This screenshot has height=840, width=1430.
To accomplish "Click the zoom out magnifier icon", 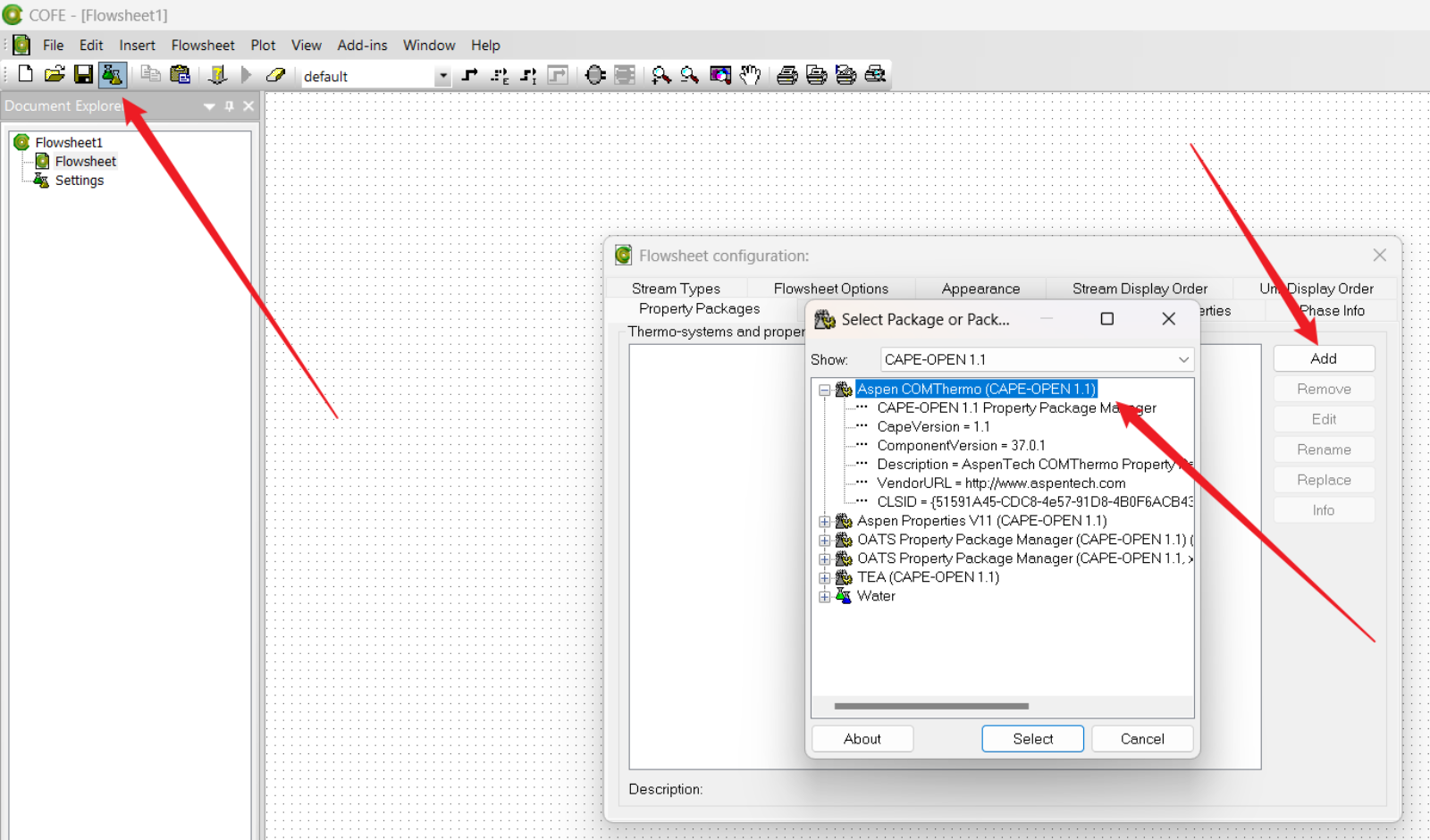I will click(690, 75).
